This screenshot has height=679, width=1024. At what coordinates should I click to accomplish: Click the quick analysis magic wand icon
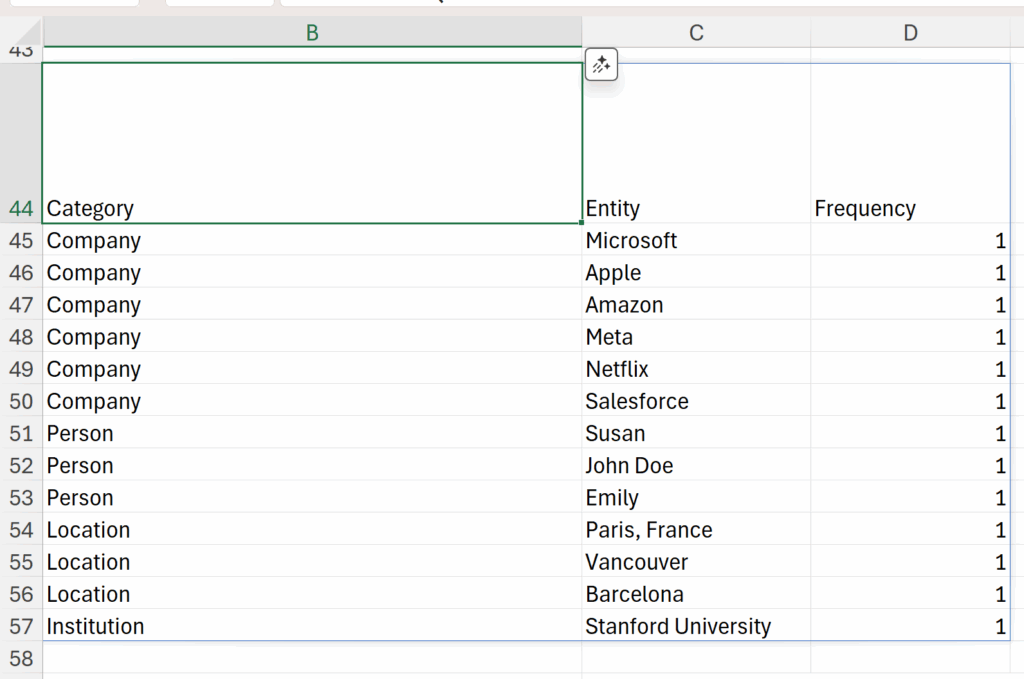[x=601, y=65]
